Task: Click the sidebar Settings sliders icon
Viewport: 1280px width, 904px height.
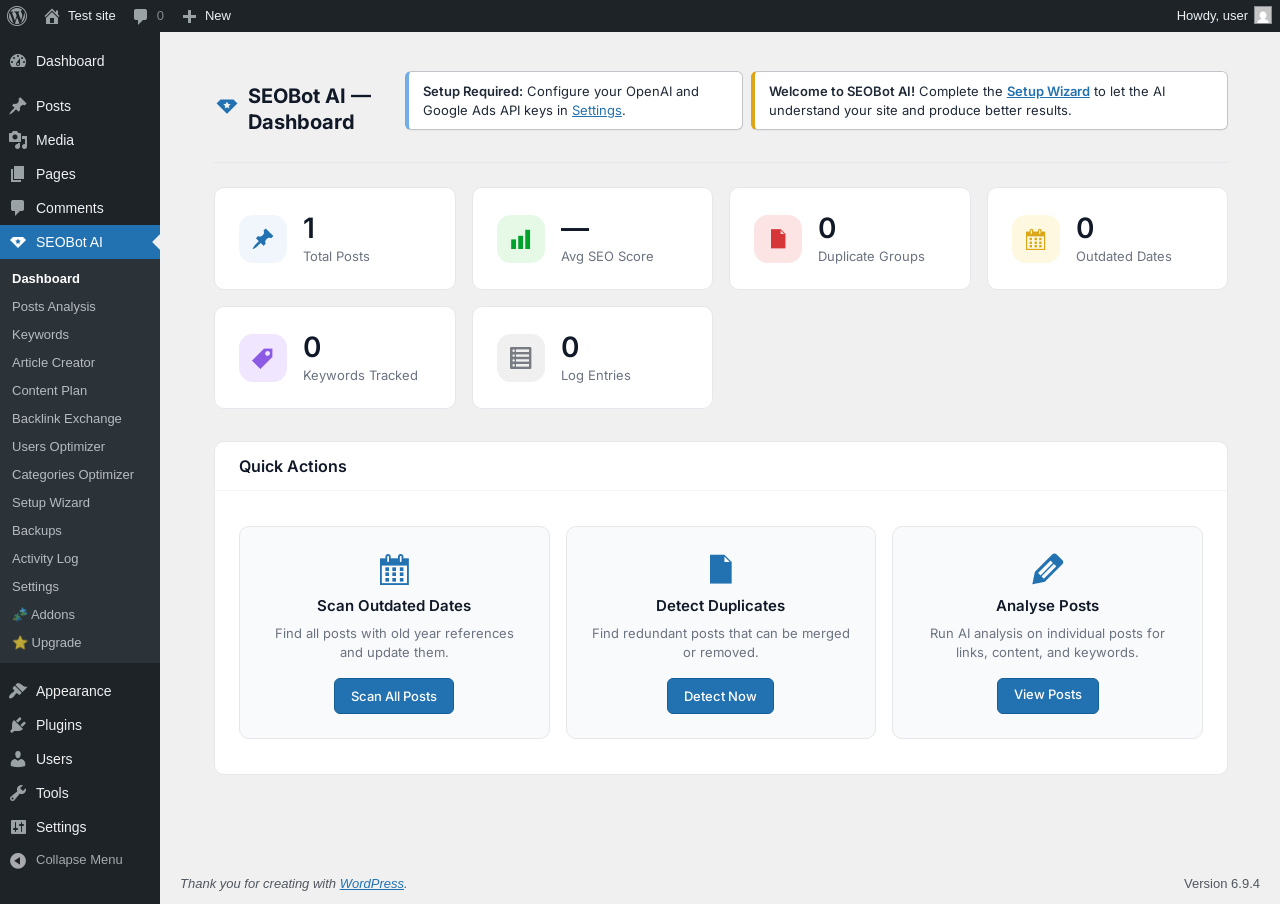Action: click(x=18, y=827)
